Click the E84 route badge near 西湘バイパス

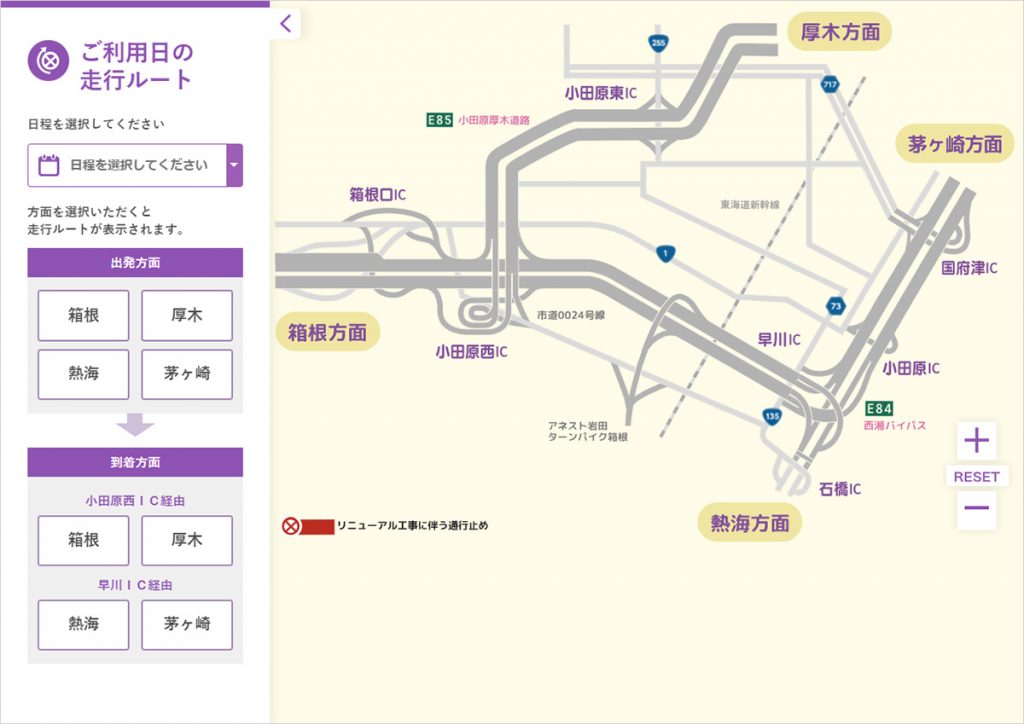click(x=879, y=409)
